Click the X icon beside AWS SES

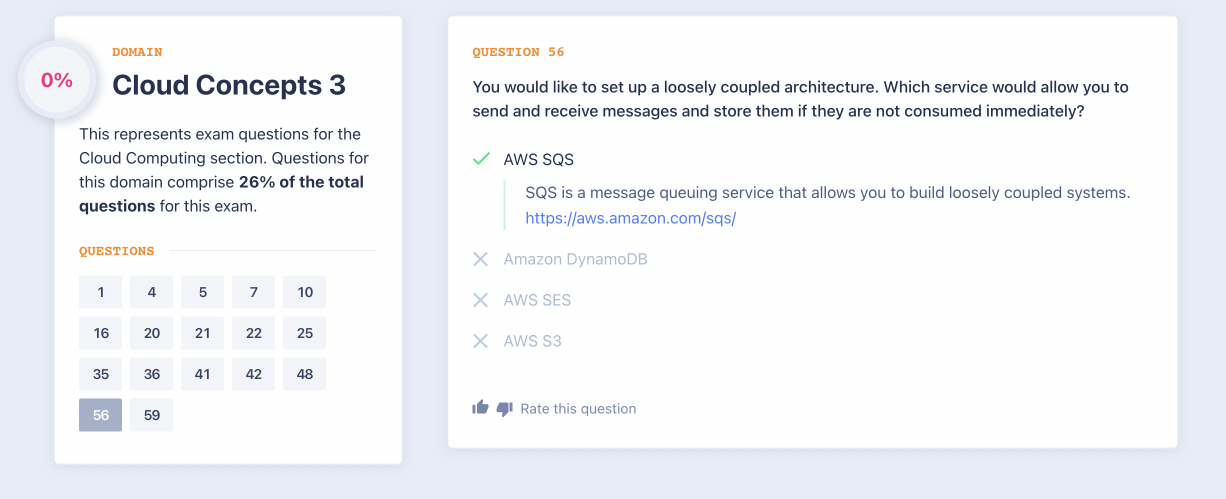[x=481, y=300]
